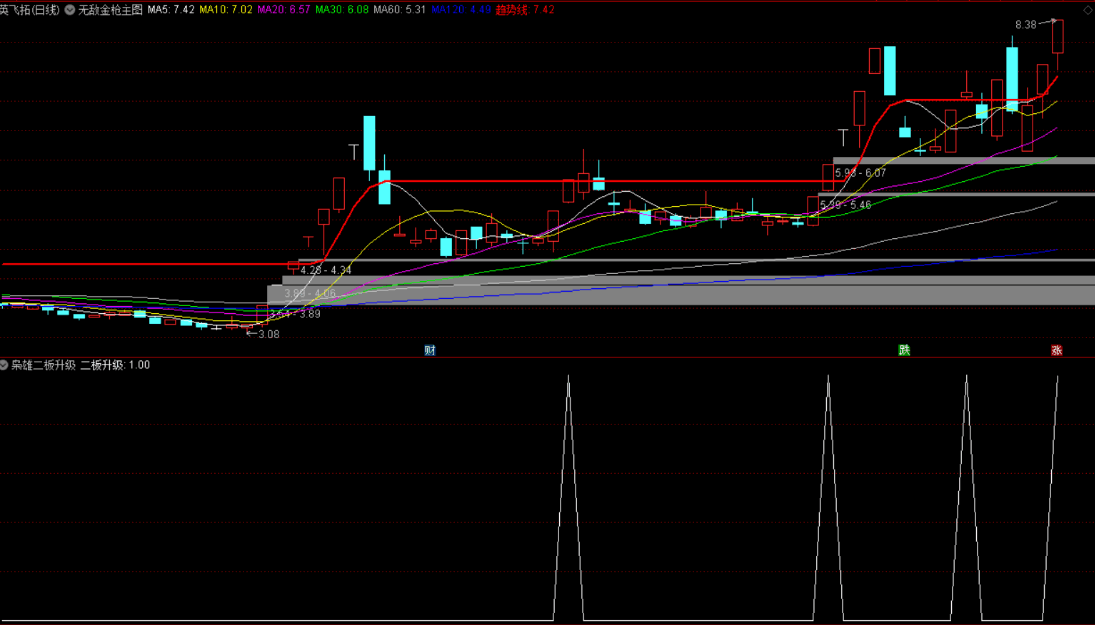Click the green 跌 event marker

click(904, 350)
